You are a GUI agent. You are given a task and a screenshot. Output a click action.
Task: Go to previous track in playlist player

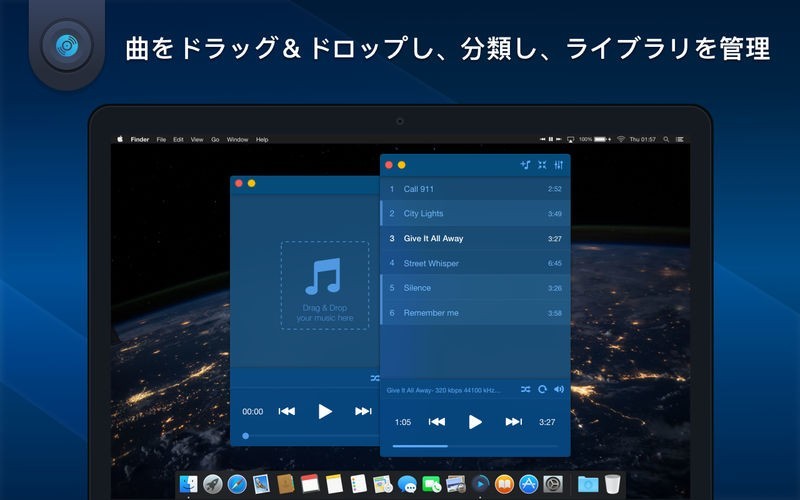pyautogui.click(x=437, y=422)
